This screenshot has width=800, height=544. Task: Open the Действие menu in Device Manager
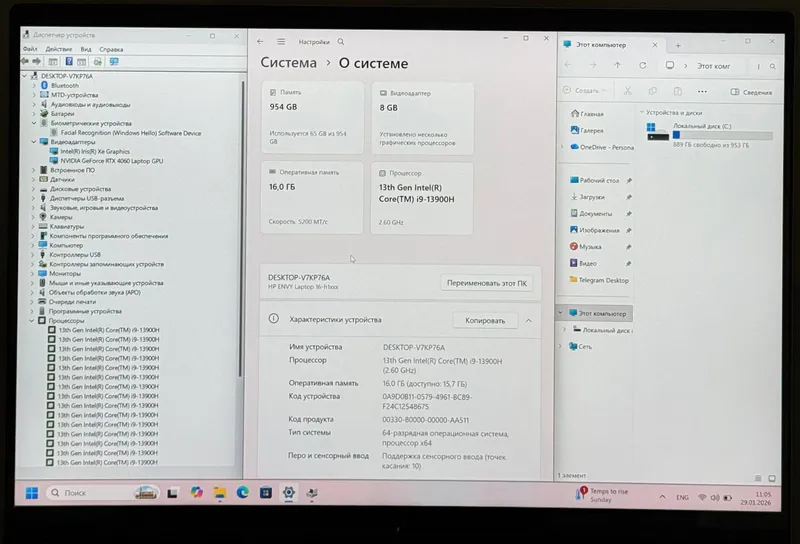[59, 49]
